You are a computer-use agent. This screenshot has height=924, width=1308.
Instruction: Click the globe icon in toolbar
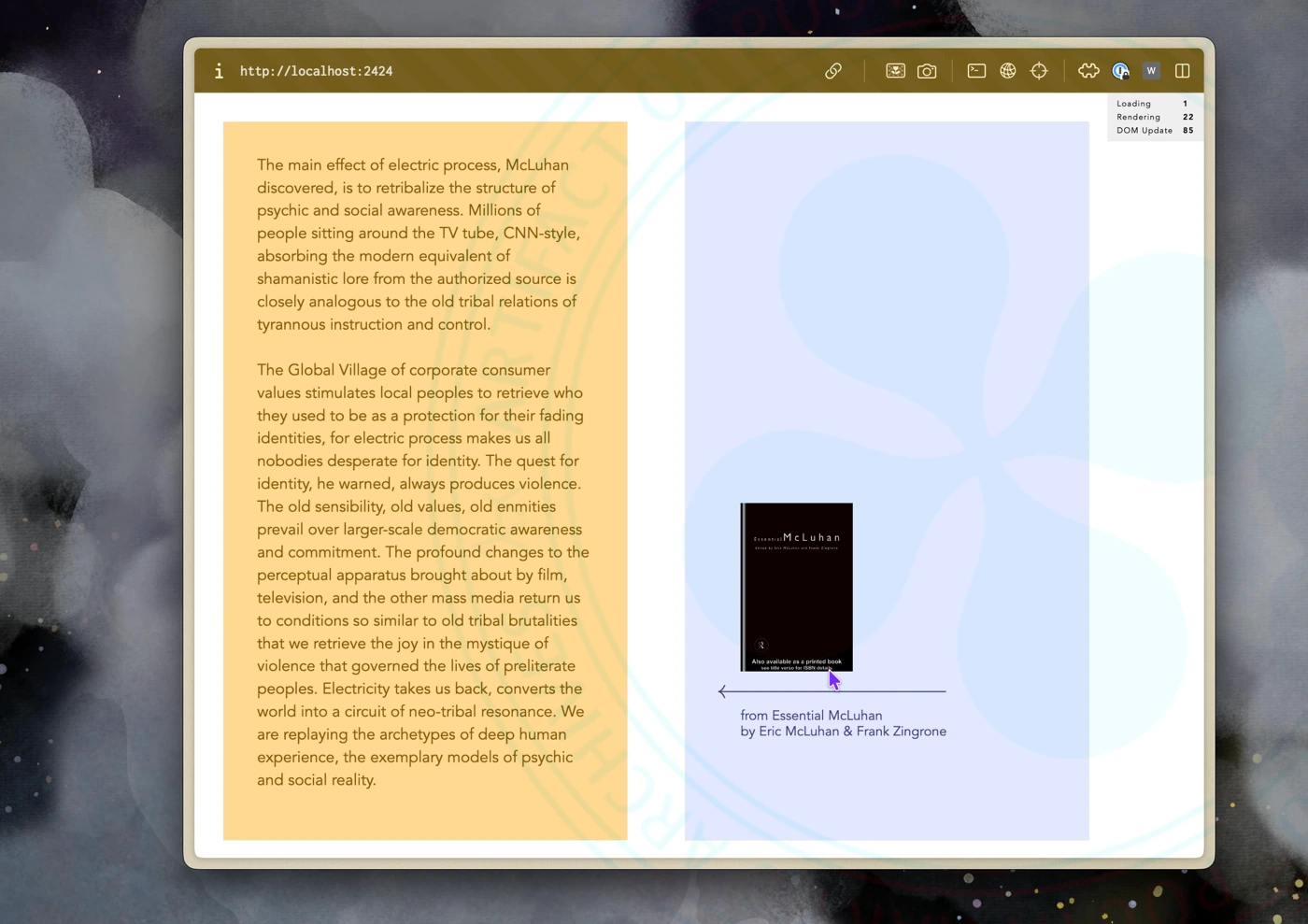pyautogui.click(x=1007, y=71)
